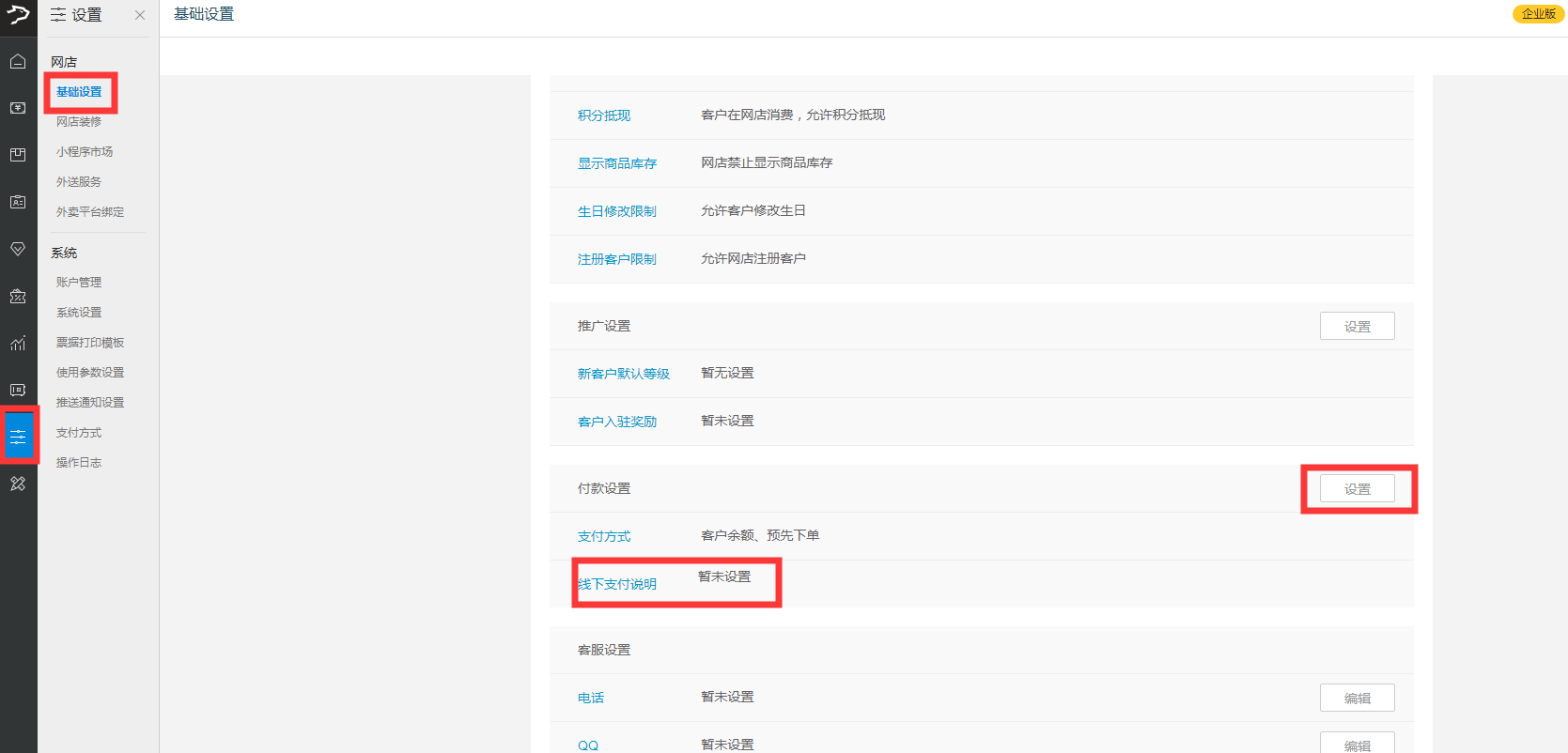Click 设置 button for 付款设置
This screenshot has height=753, width=1568.
pyautogui.click(x=1357, y=489)
